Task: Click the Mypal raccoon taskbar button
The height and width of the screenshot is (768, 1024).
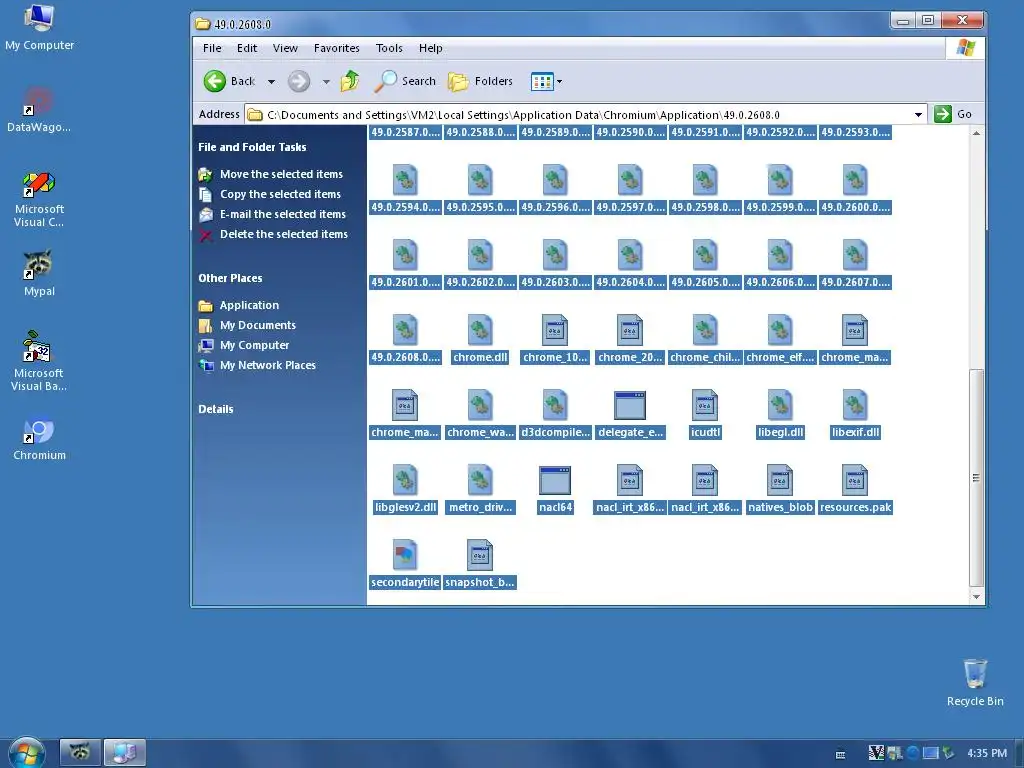Action: coord(80,752)
